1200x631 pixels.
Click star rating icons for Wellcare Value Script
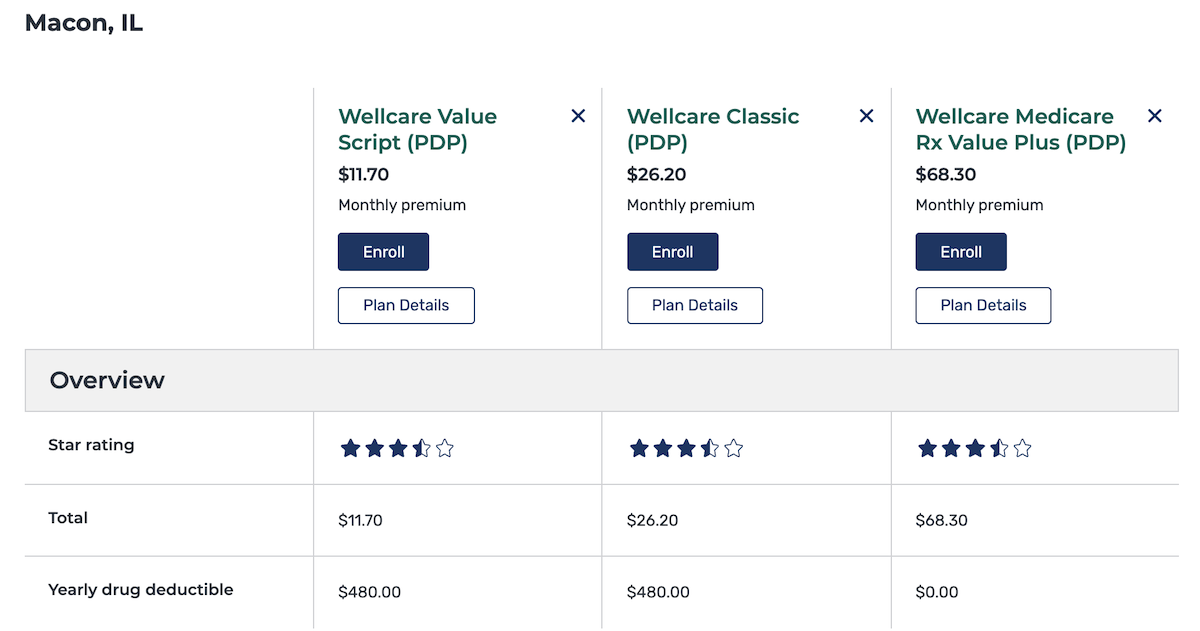pos(397,448)
